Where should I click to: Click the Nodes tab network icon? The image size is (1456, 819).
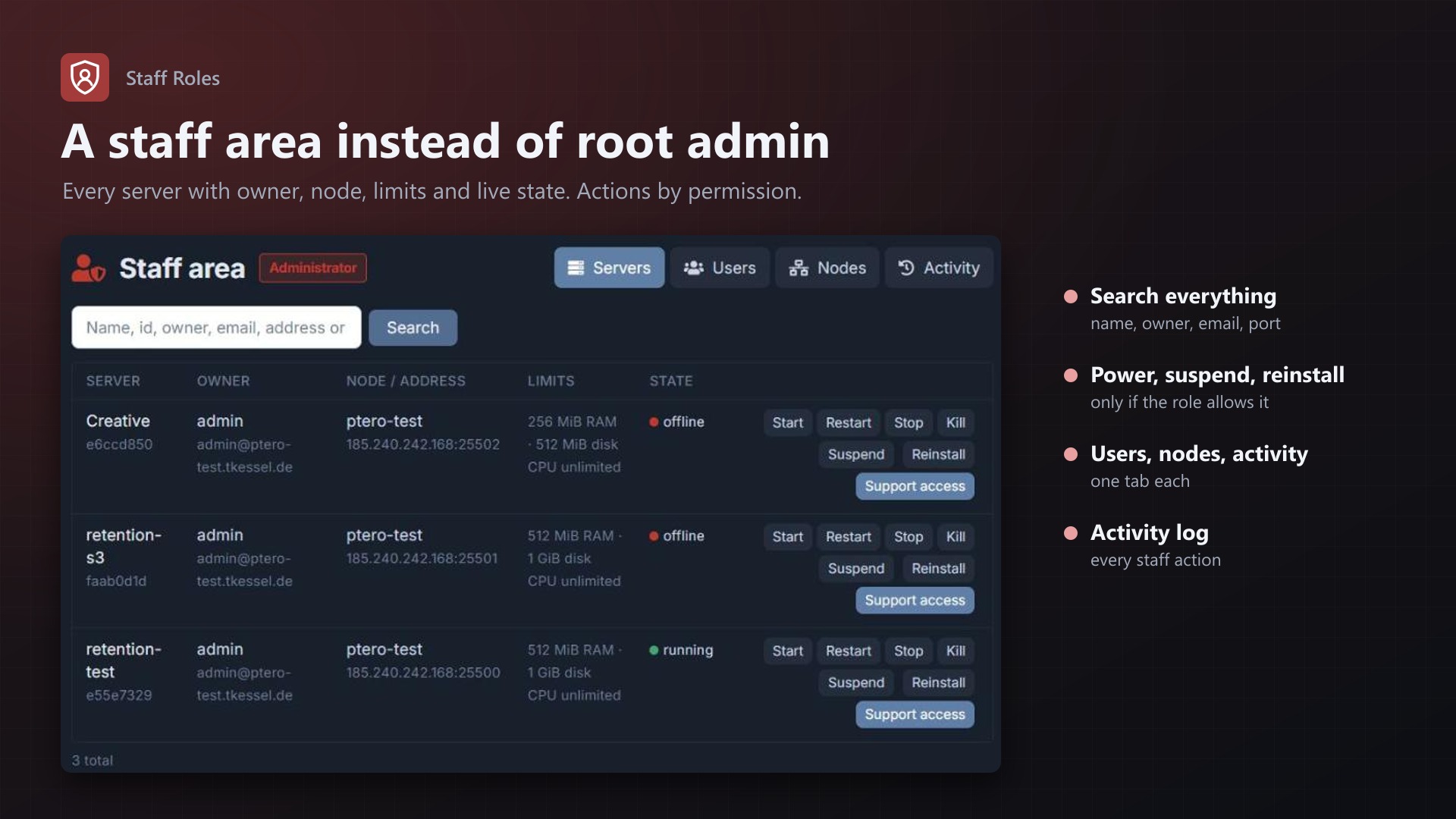799,268
